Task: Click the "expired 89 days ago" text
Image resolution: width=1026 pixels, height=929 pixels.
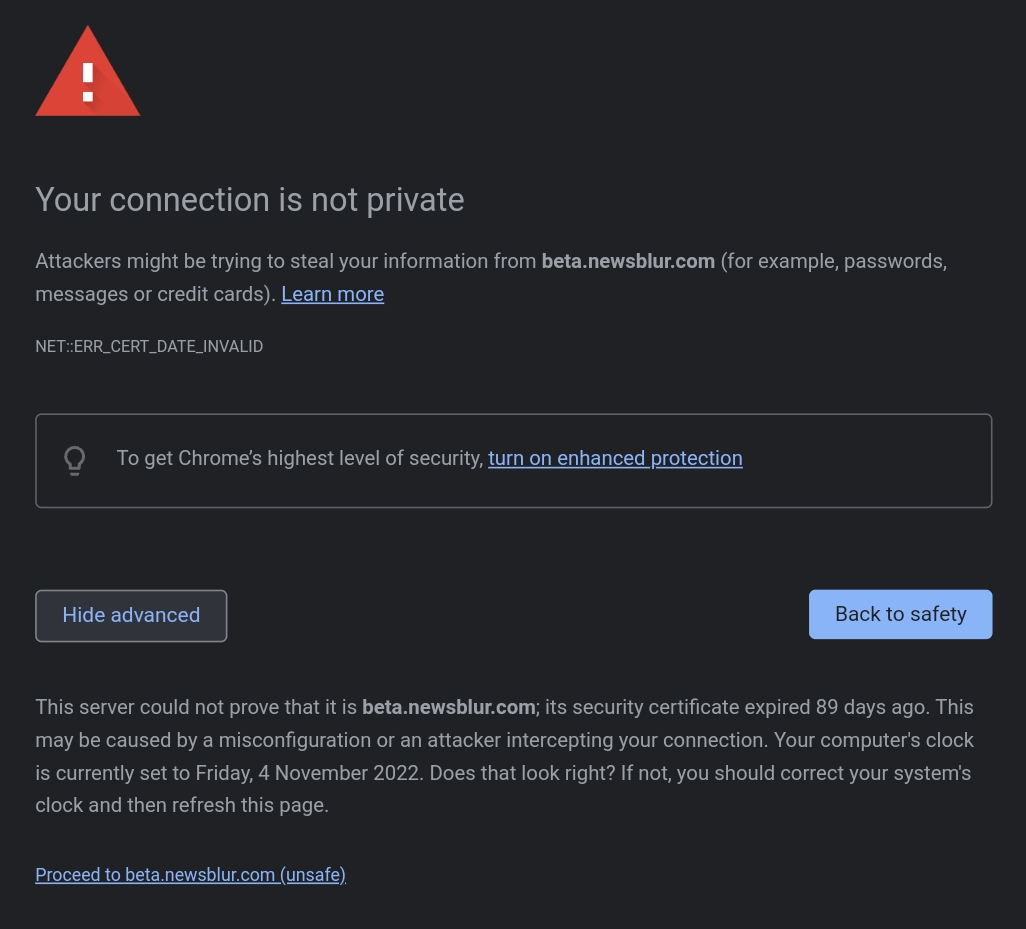Action: 844,707
